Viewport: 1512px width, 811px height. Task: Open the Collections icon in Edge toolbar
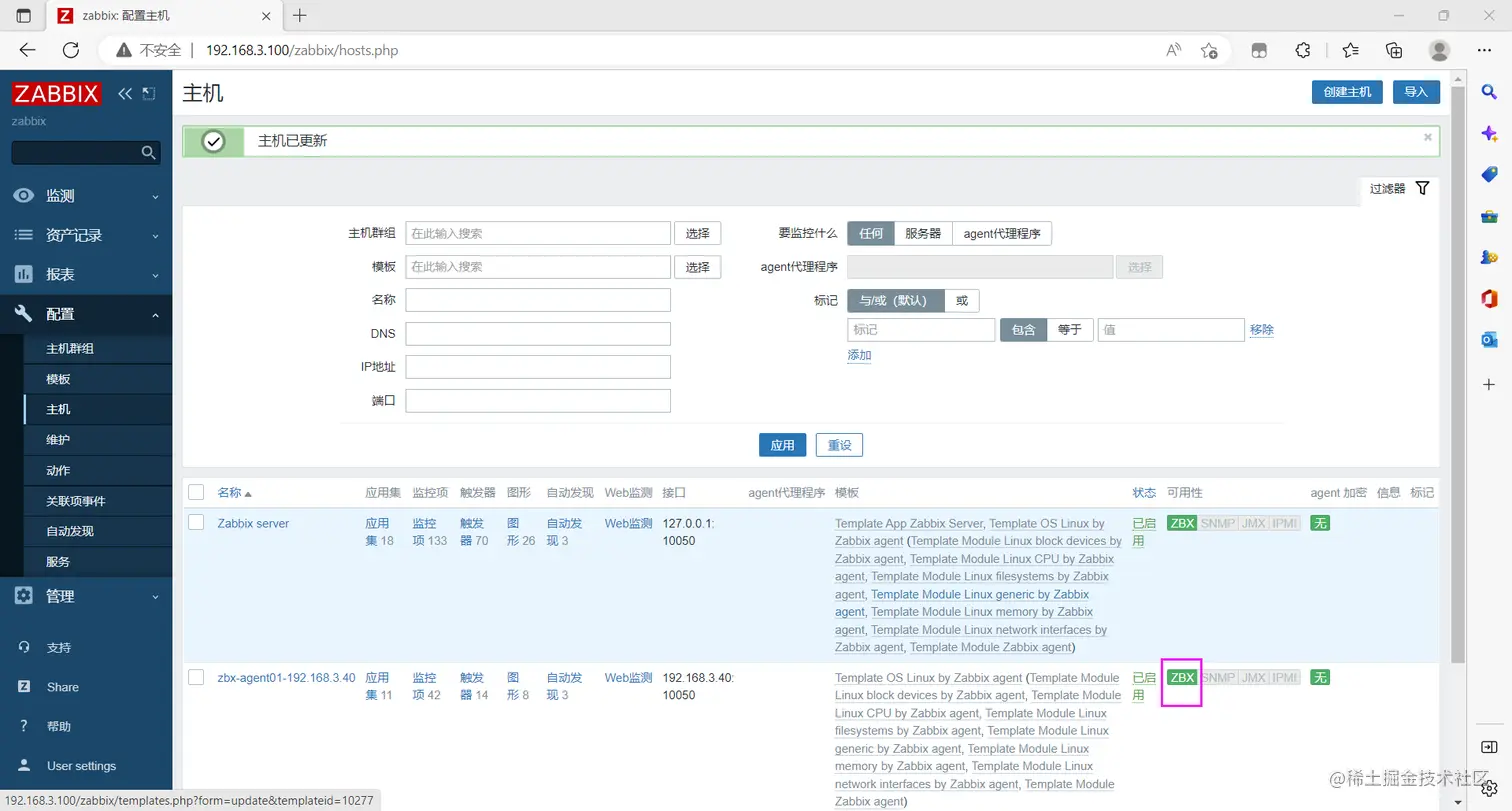1395,50
